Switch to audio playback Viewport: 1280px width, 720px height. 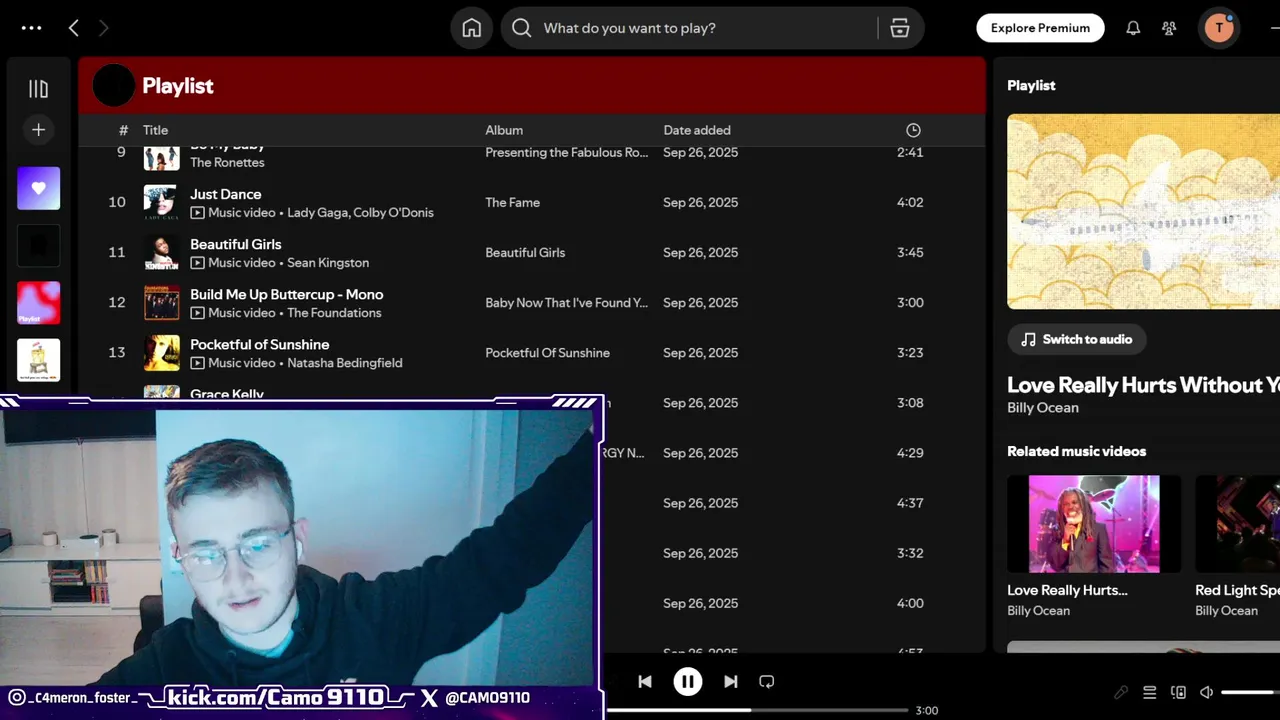(x=1076, y=339)
